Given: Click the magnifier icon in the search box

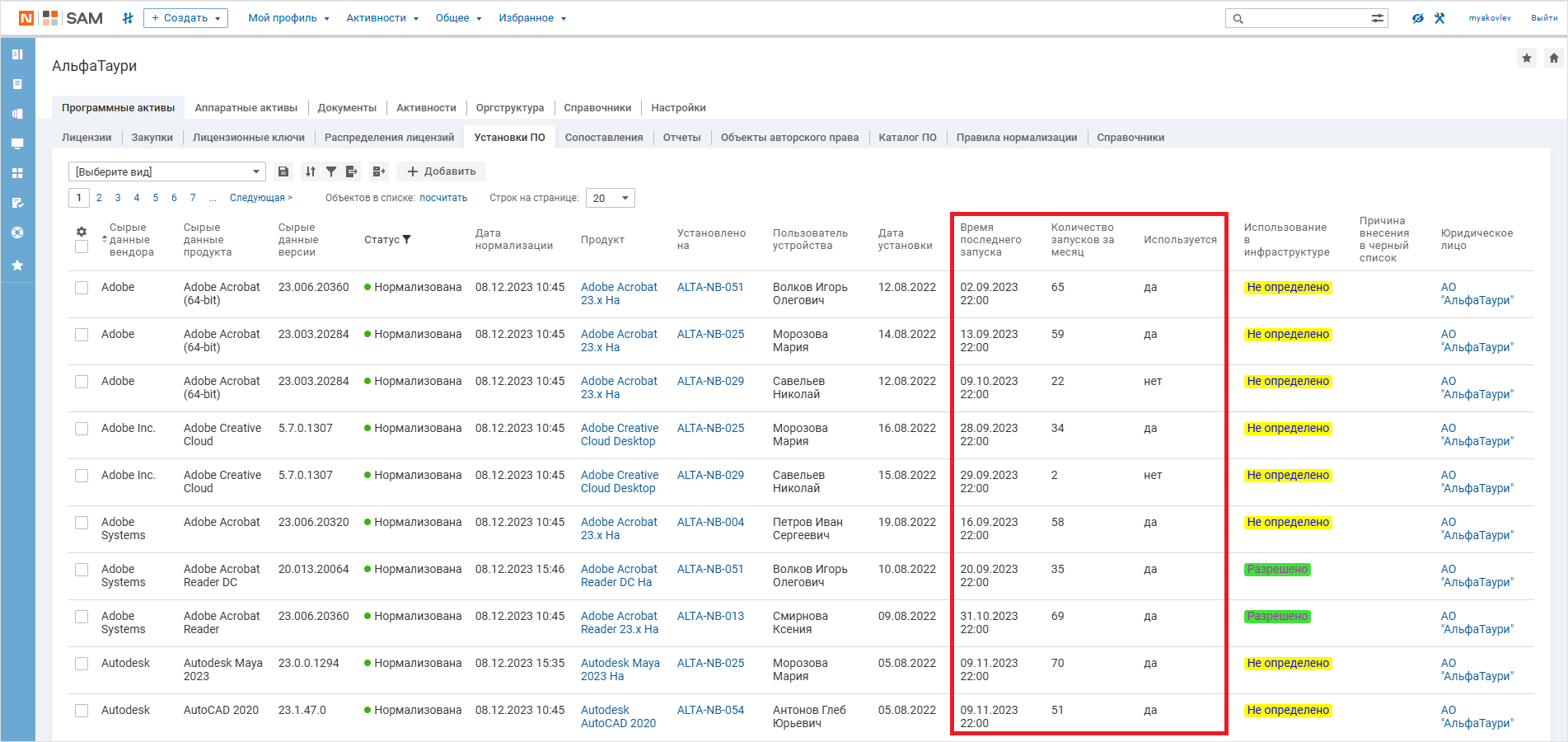Looking at the screenshot, I should (x=1238, y=18).
